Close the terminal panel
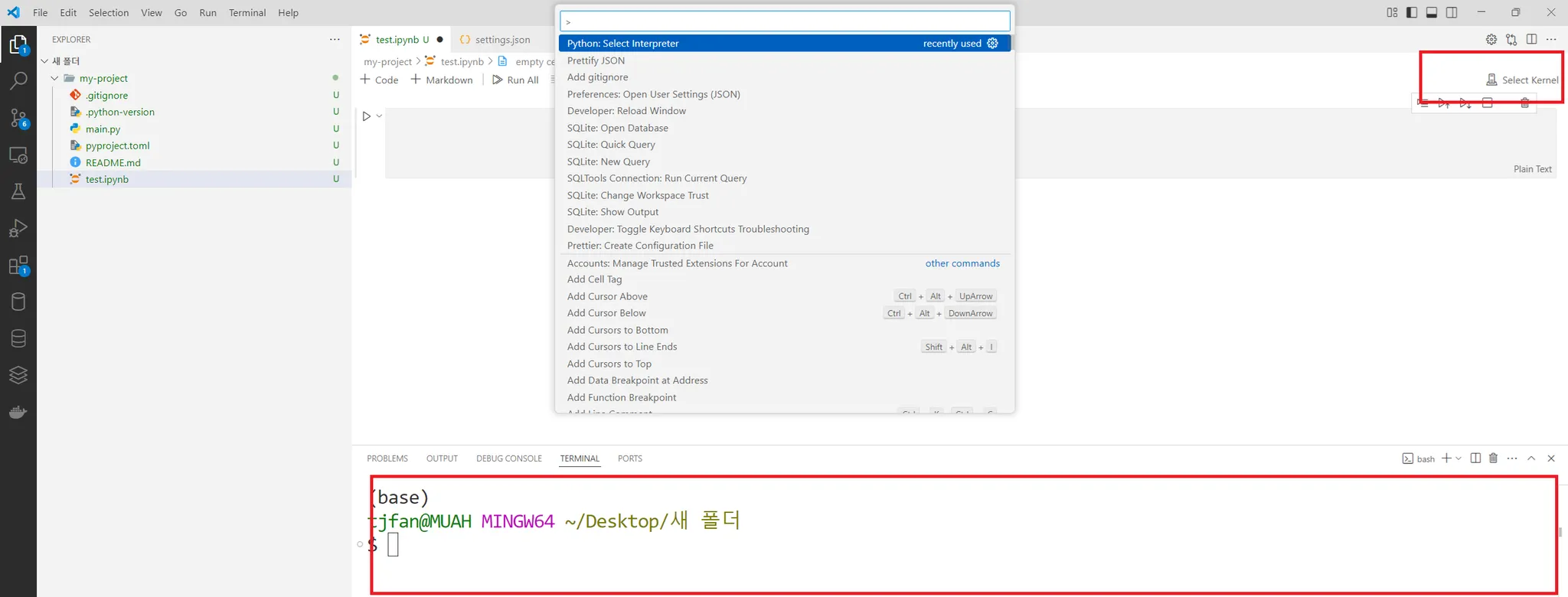Viewport: 1568px width, 597px height. tap(1551, 458)
